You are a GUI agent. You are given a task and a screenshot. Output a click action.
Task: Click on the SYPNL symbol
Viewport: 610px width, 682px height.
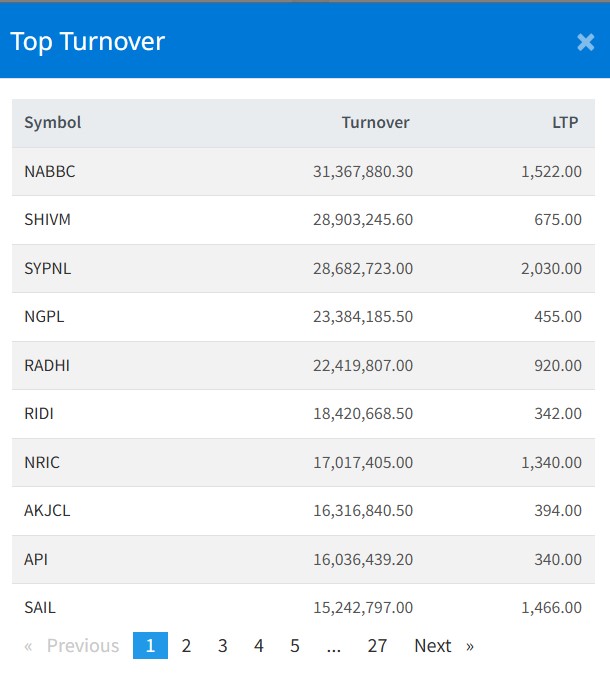coord(48,269)
